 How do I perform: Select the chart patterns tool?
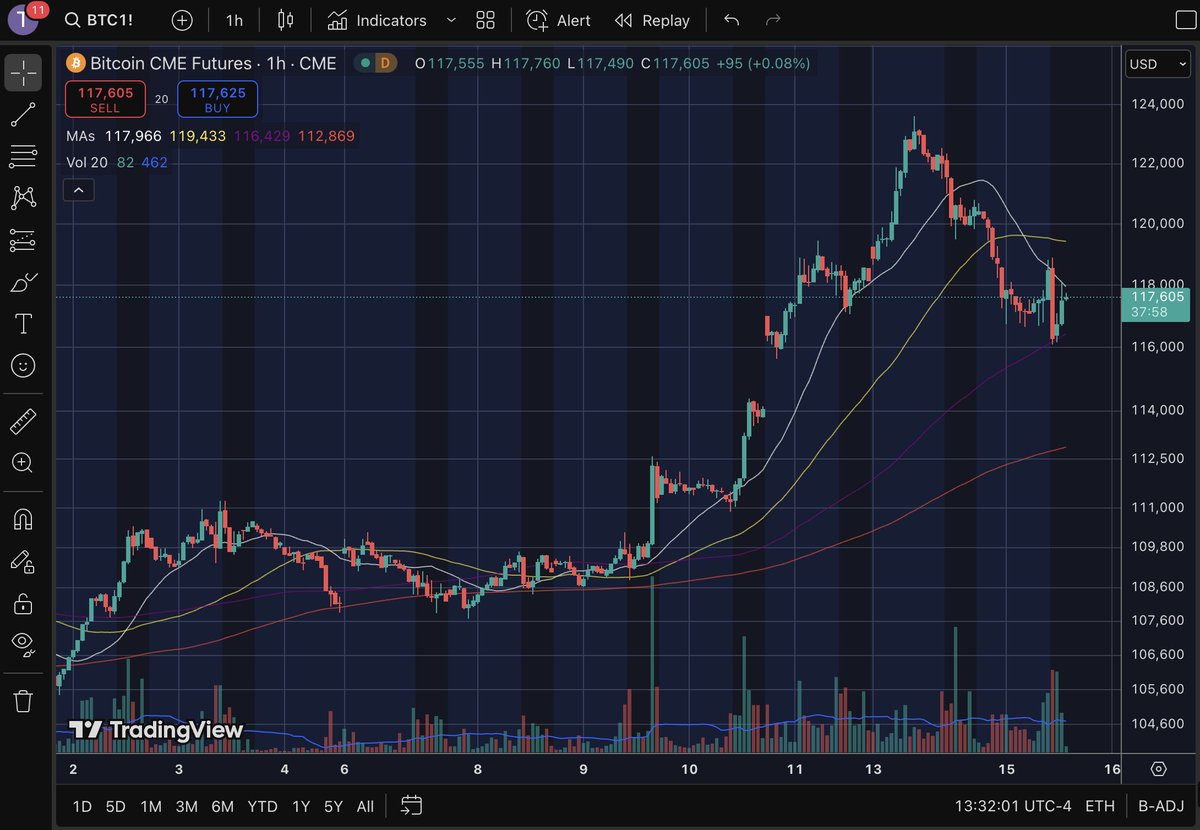(x=23, y=198)
